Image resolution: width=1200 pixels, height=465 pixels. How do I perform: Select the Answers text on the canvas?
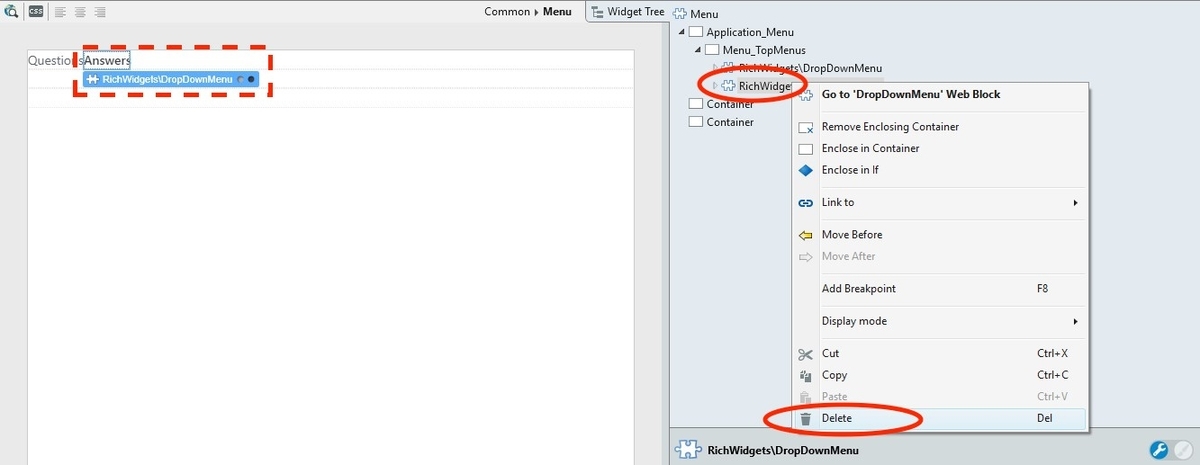(108, 60)
